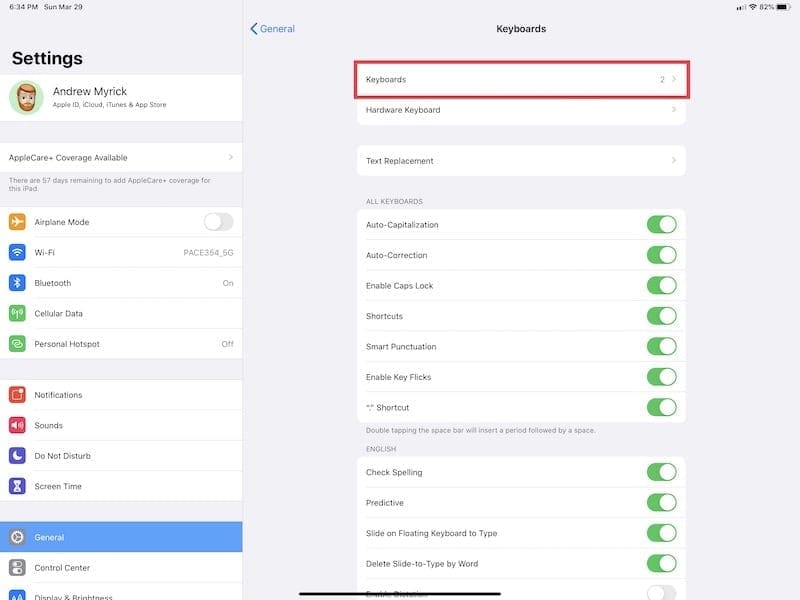Toggle Airplane Mode switch
Image resolution: width=800 pixels, height=600 pixels.
pyautogui.click(x=218, y=222)
